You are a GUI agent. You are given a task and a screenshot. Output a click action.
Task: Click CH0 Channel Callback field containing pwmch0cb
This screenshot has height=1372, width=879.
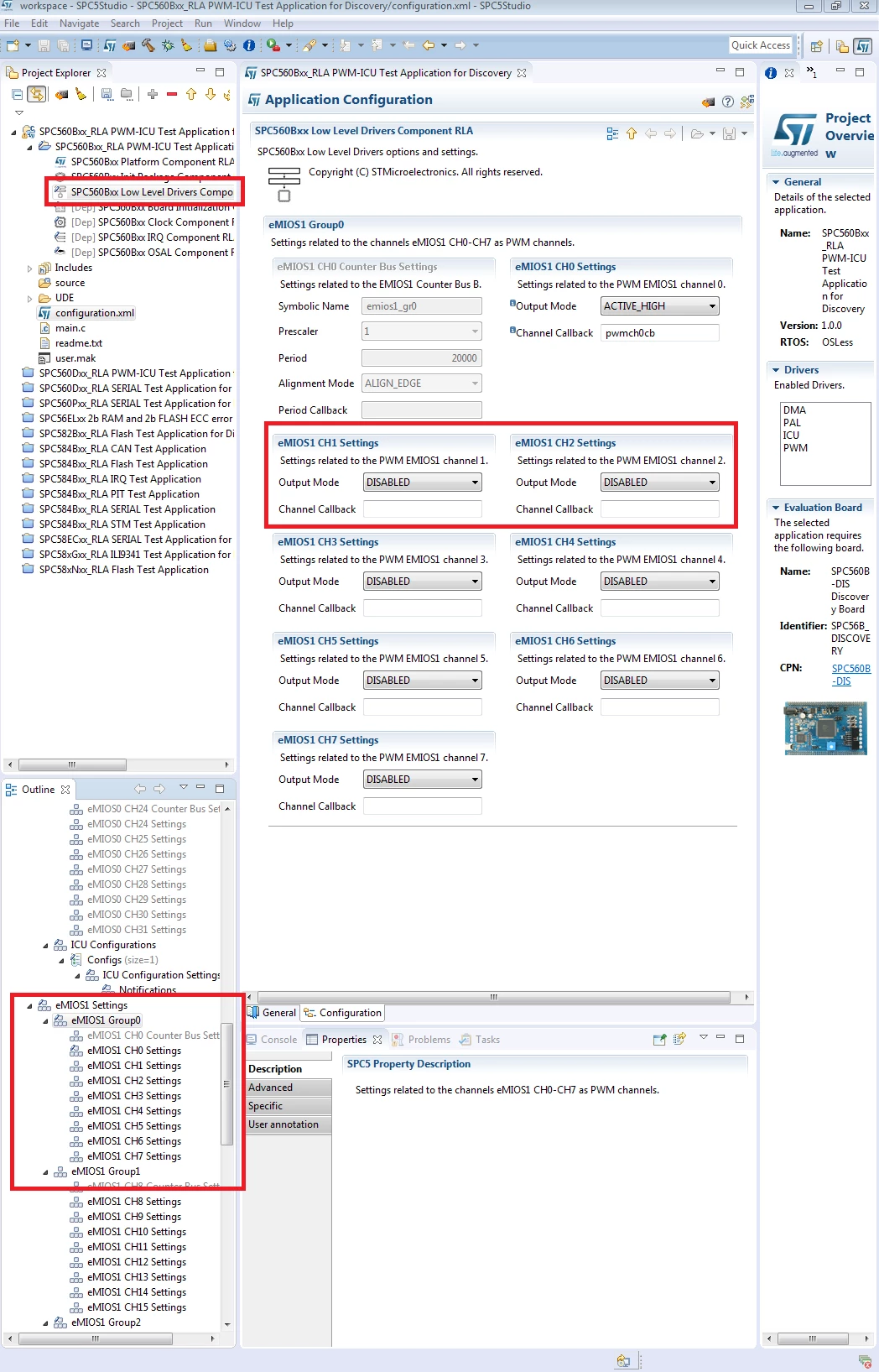coord(660,333)
